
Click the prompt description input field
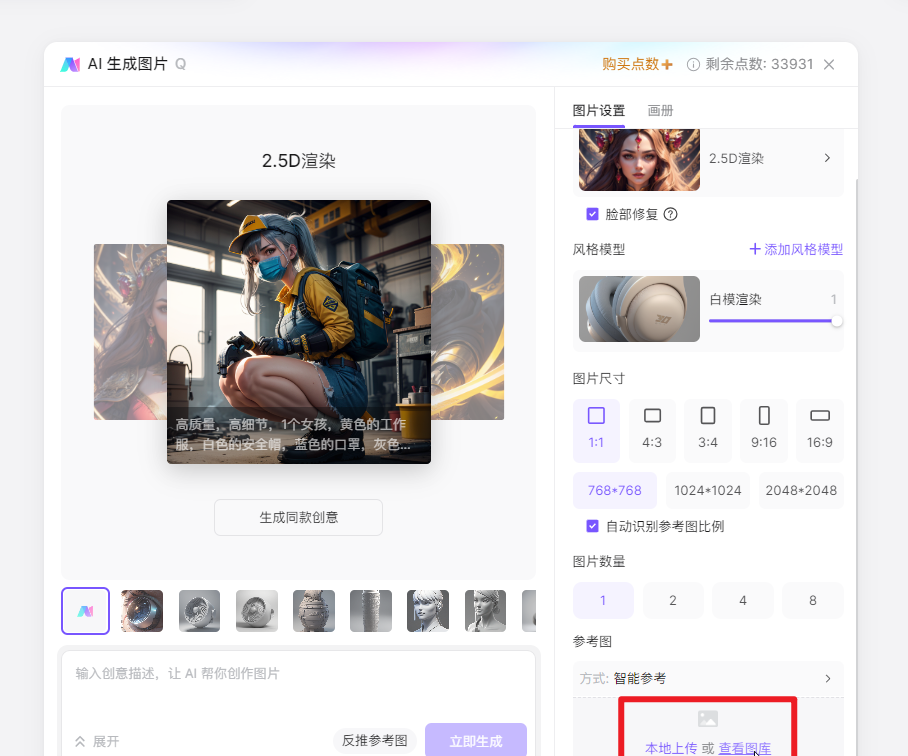click(298, 687)
